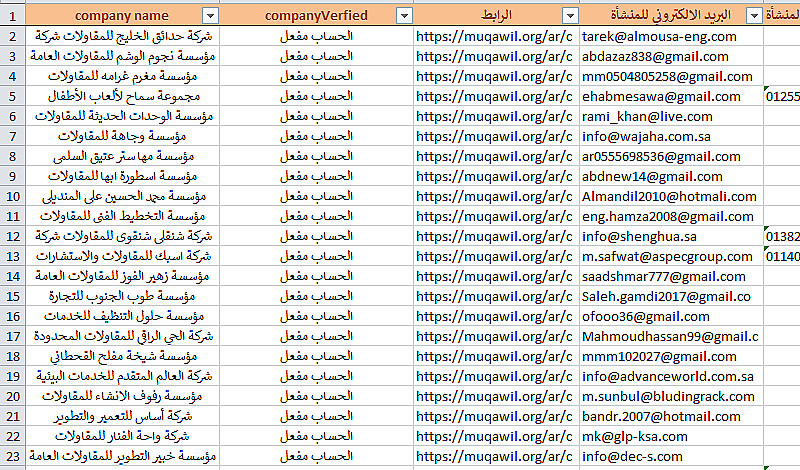
Task: Click email Saleh.gamdi2017@gmail.co
Action: (x=666, y=296)
